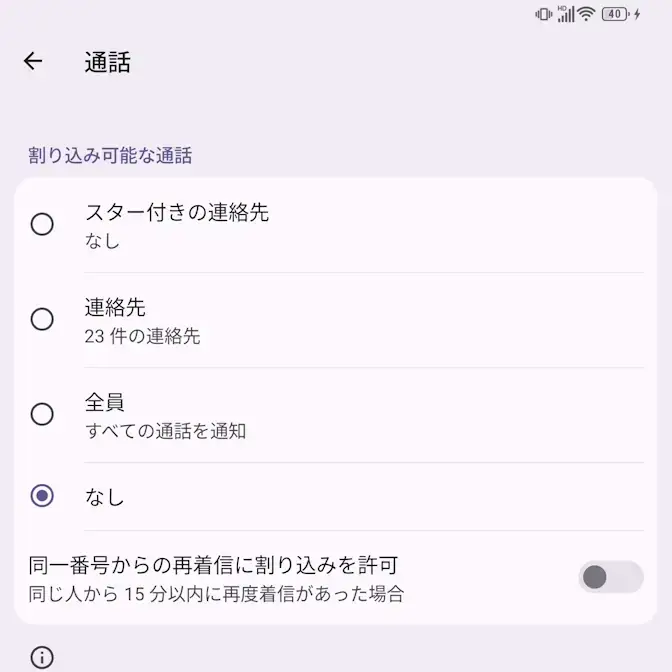Choose the 全員 radio button

coord(42,414)
